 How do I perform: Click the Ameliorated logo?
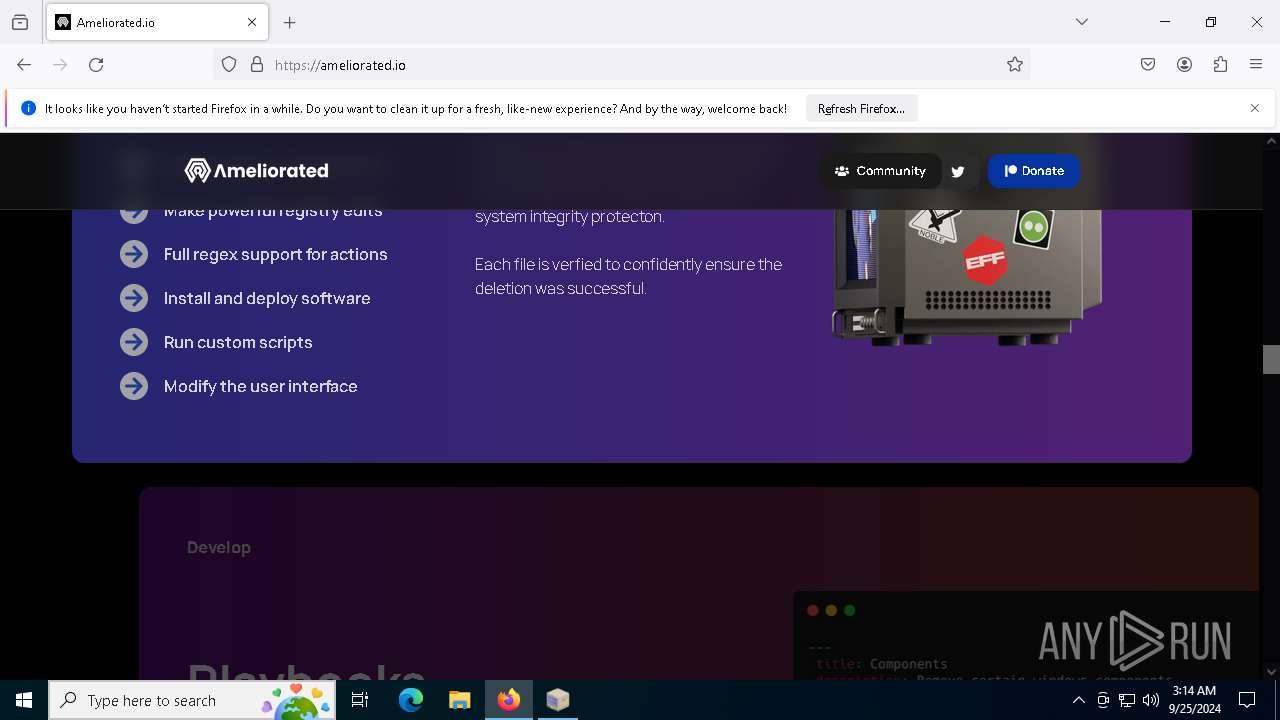pos(256,171)
